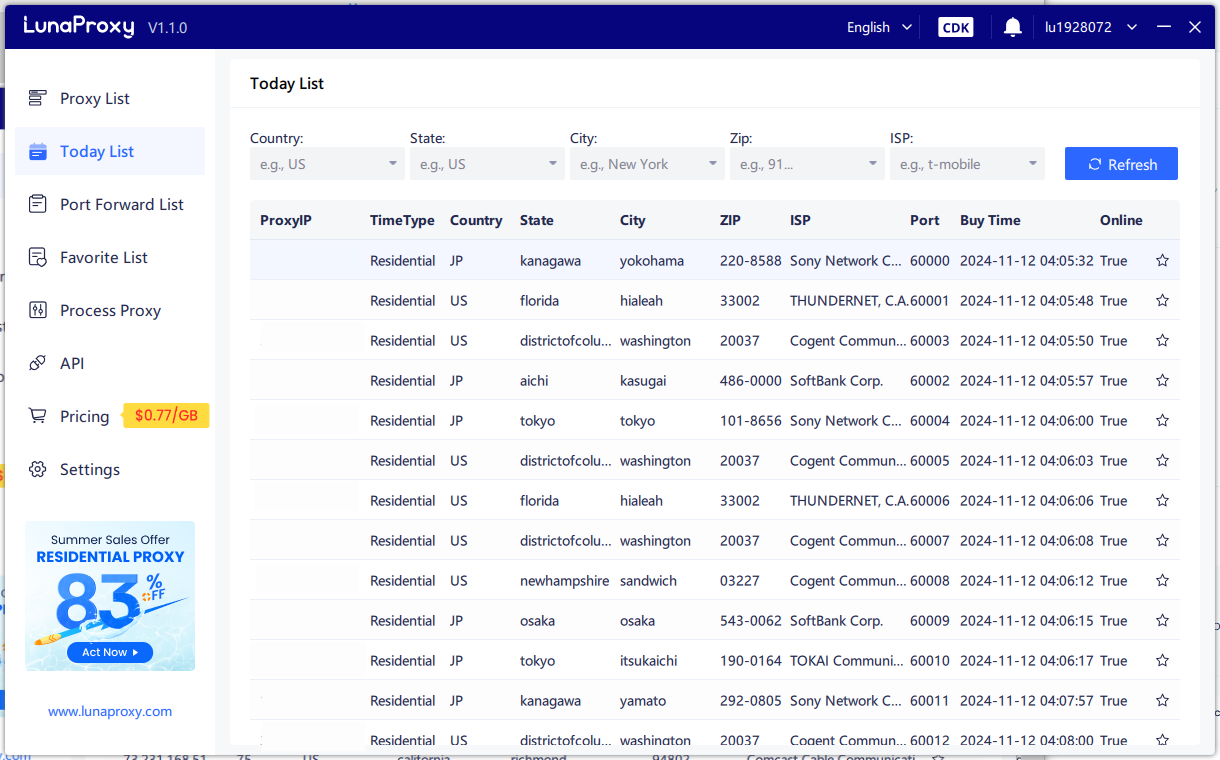1220x760 pixels.
Task: Click the notification bell icon
Action: click(x=1013, y=27)
